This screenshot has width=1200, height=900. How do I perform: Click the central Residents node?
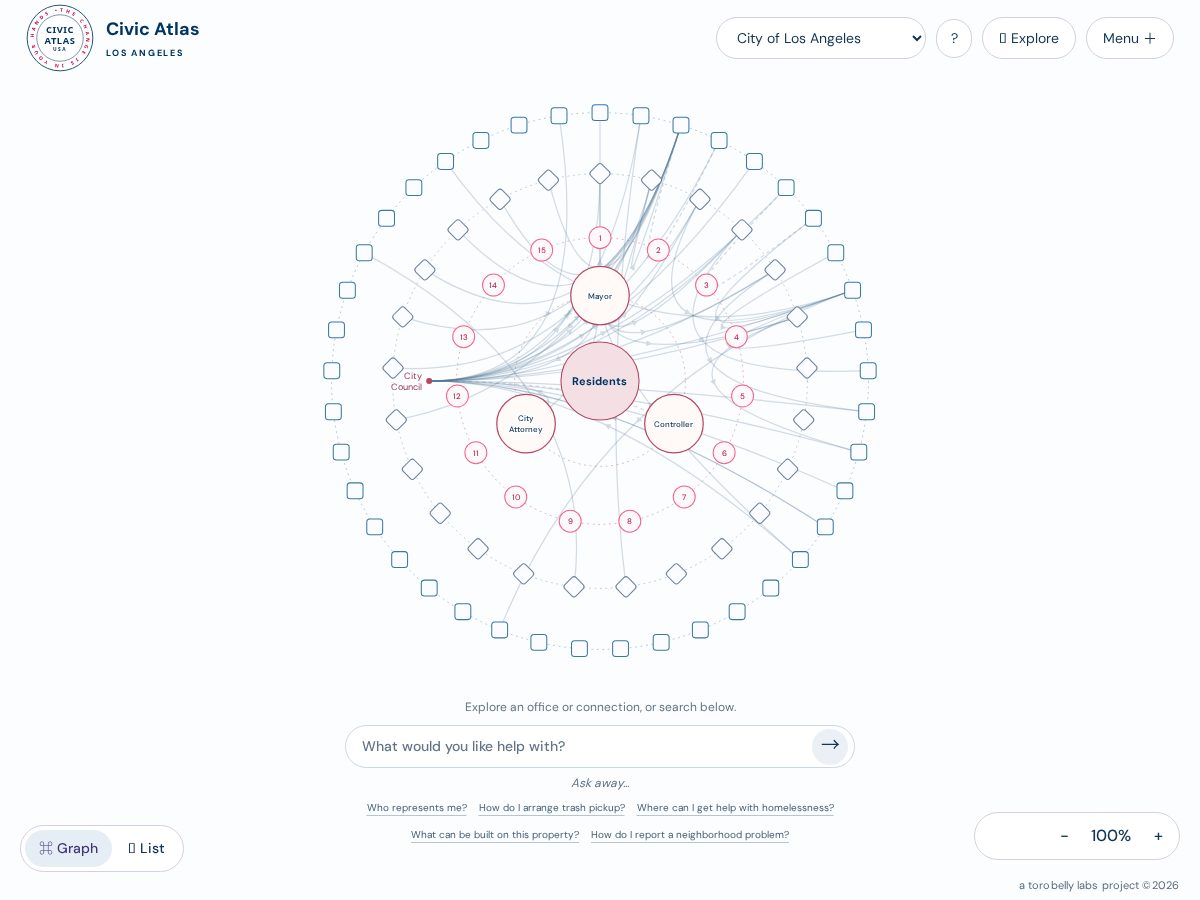tap(600, 381)
